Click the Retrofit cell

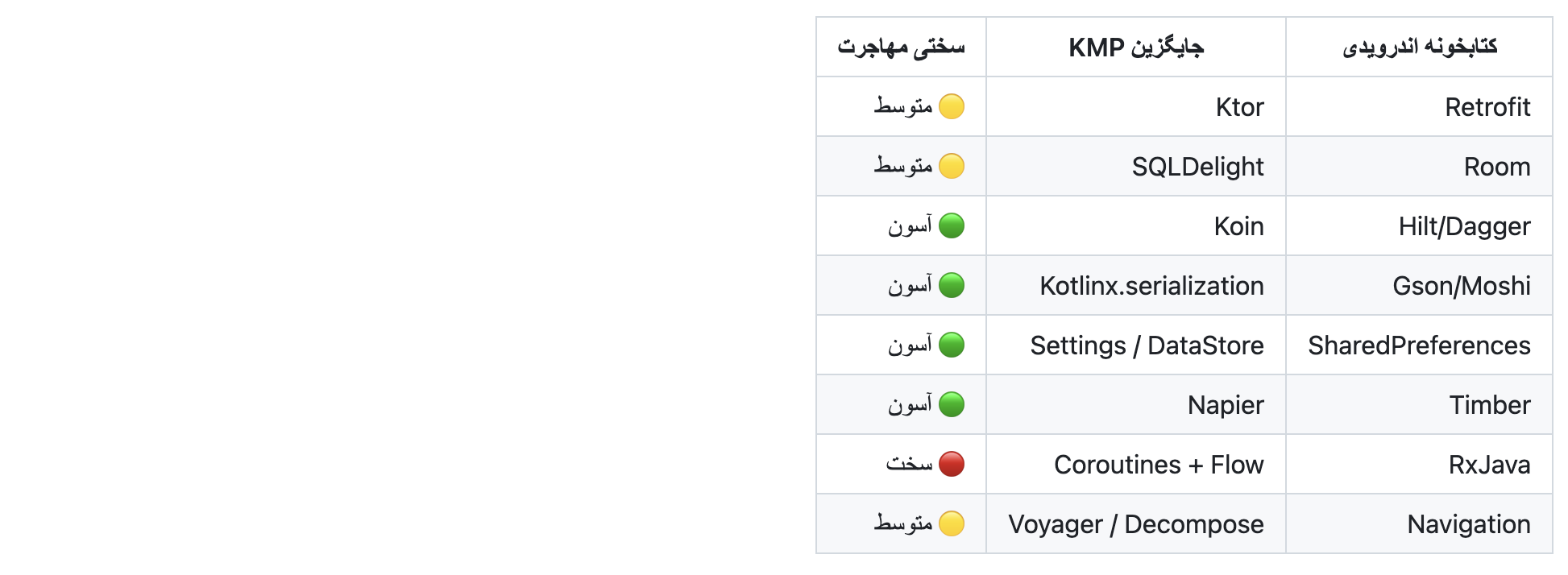coord(1487,107)
